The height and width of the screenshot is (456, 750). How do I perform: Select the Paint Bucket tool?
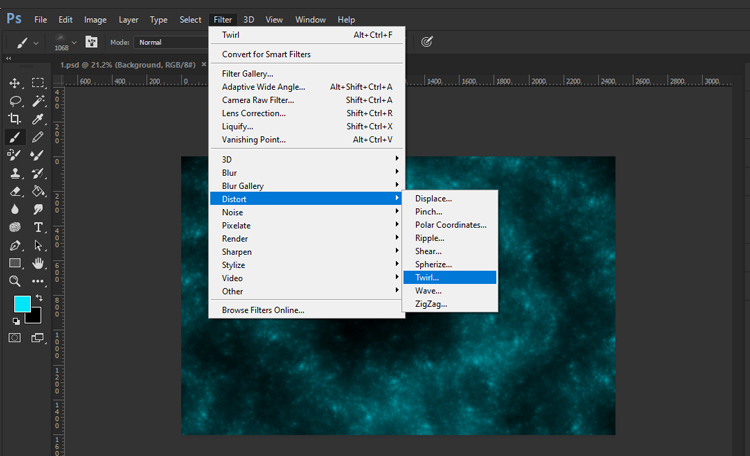click(38, 191)
